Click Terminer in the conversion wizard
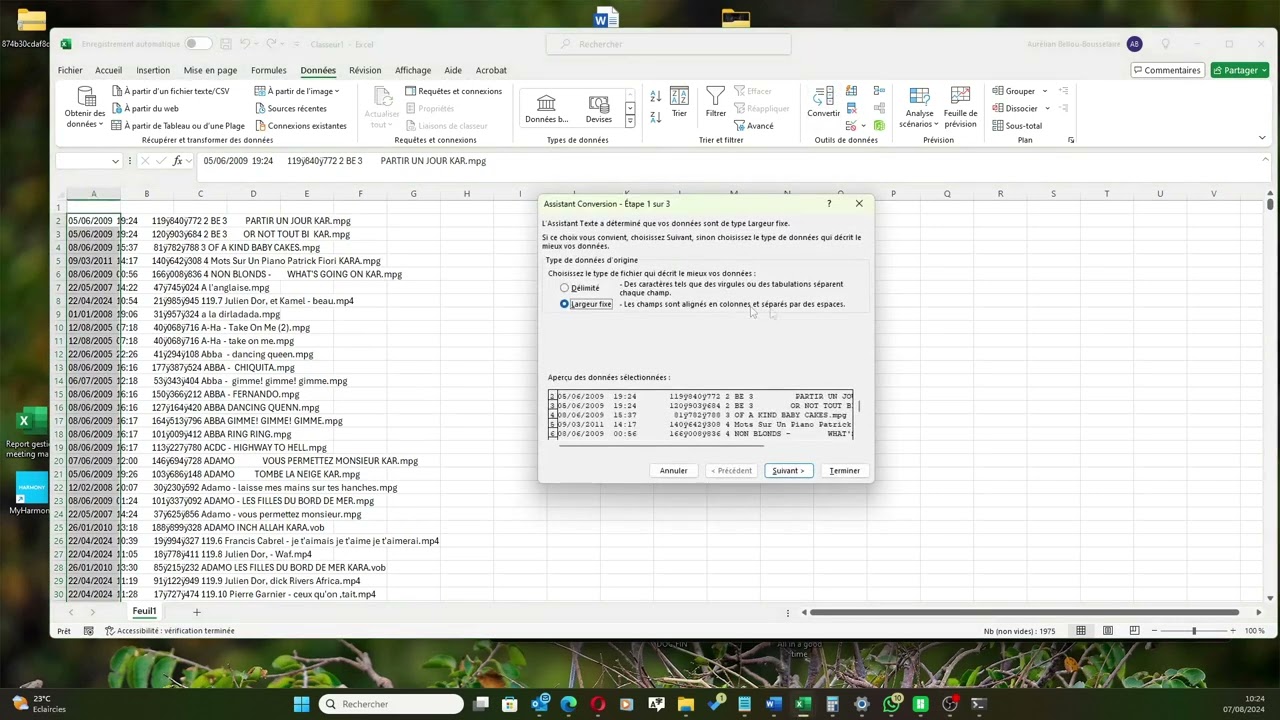Image resolution: width=1280 pixels, height=720 pixels. [x=844, y=471]
